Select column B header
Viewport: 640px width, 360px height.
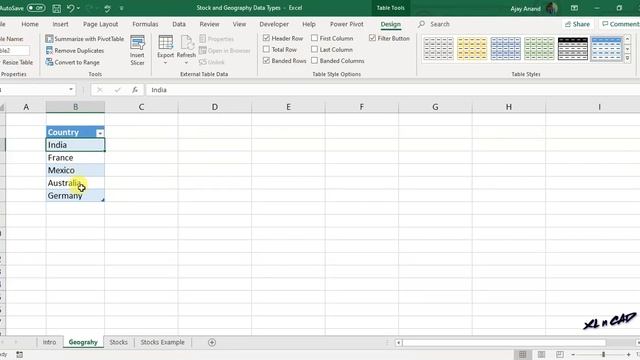76,107
